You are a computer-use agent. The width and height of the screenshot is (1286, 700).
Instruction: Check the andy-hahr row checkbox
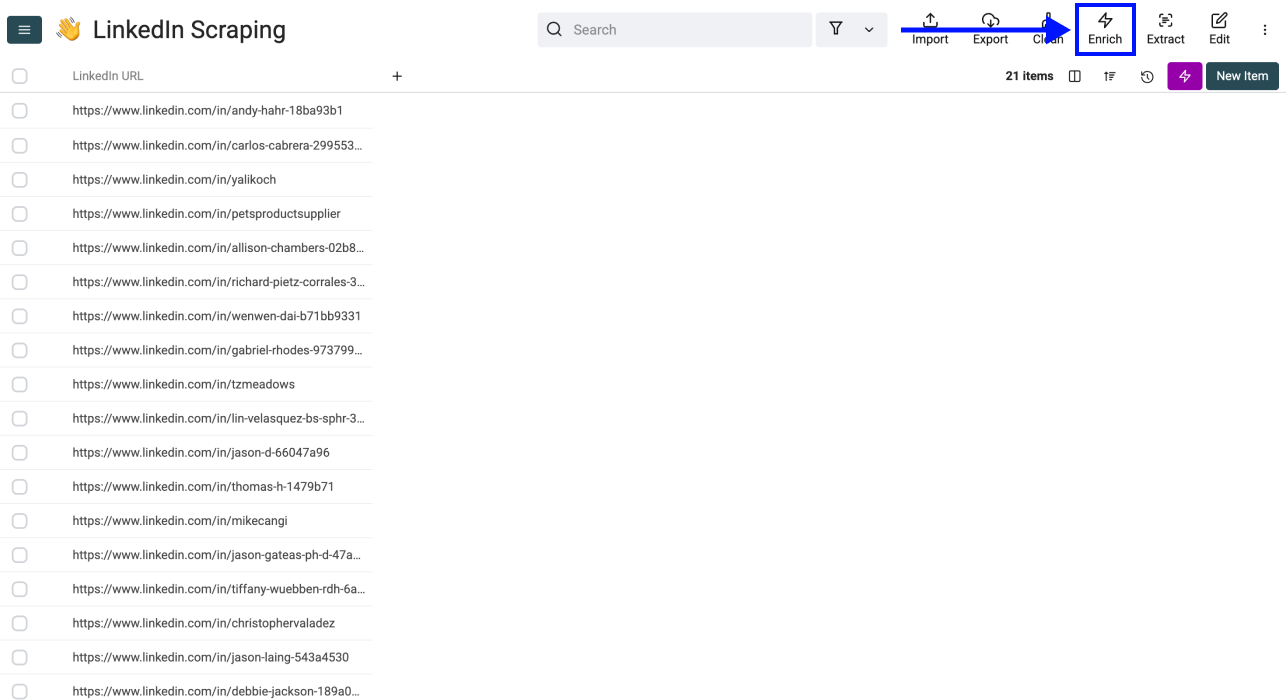click(x=20, y=111)
